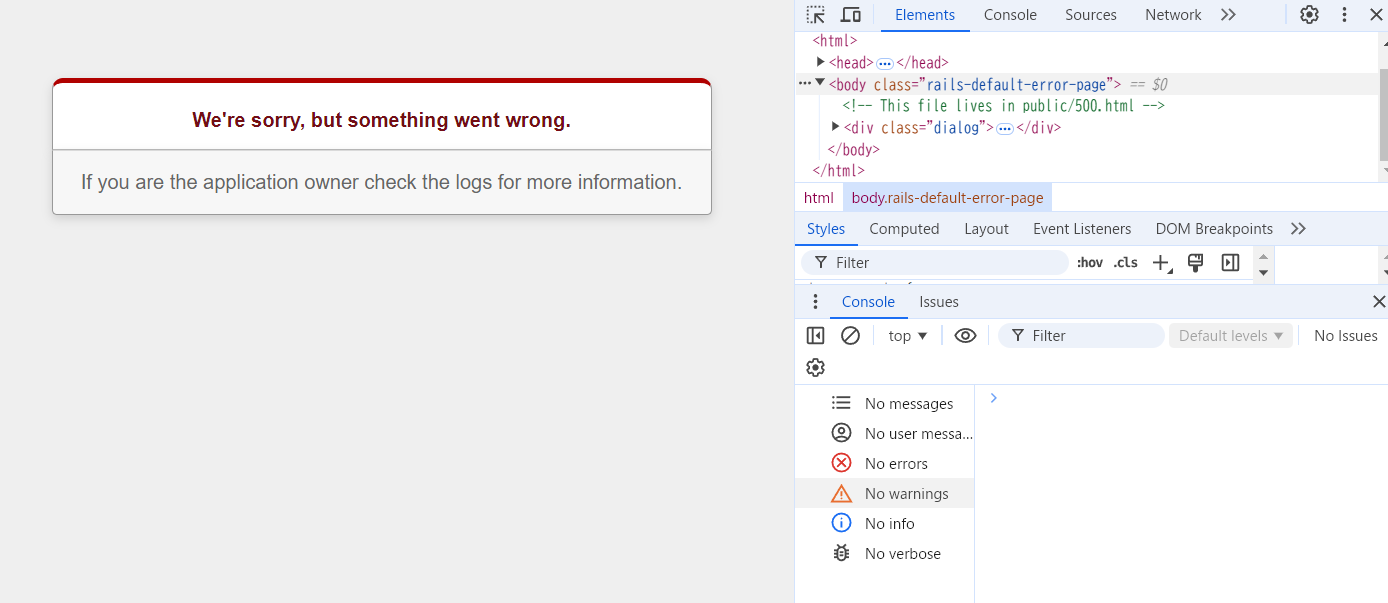
Task: Open the Layout pane tab
Action: coord(986,229)
